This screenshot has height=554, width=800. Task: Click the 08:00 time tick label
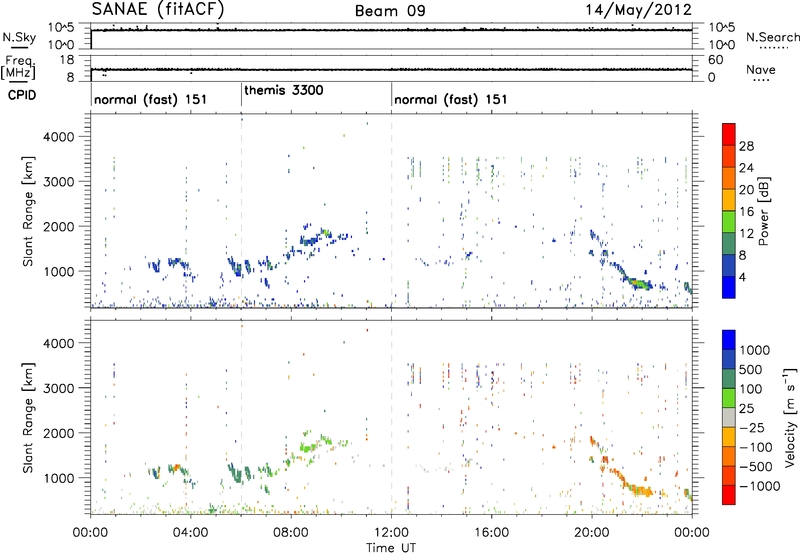290,533
